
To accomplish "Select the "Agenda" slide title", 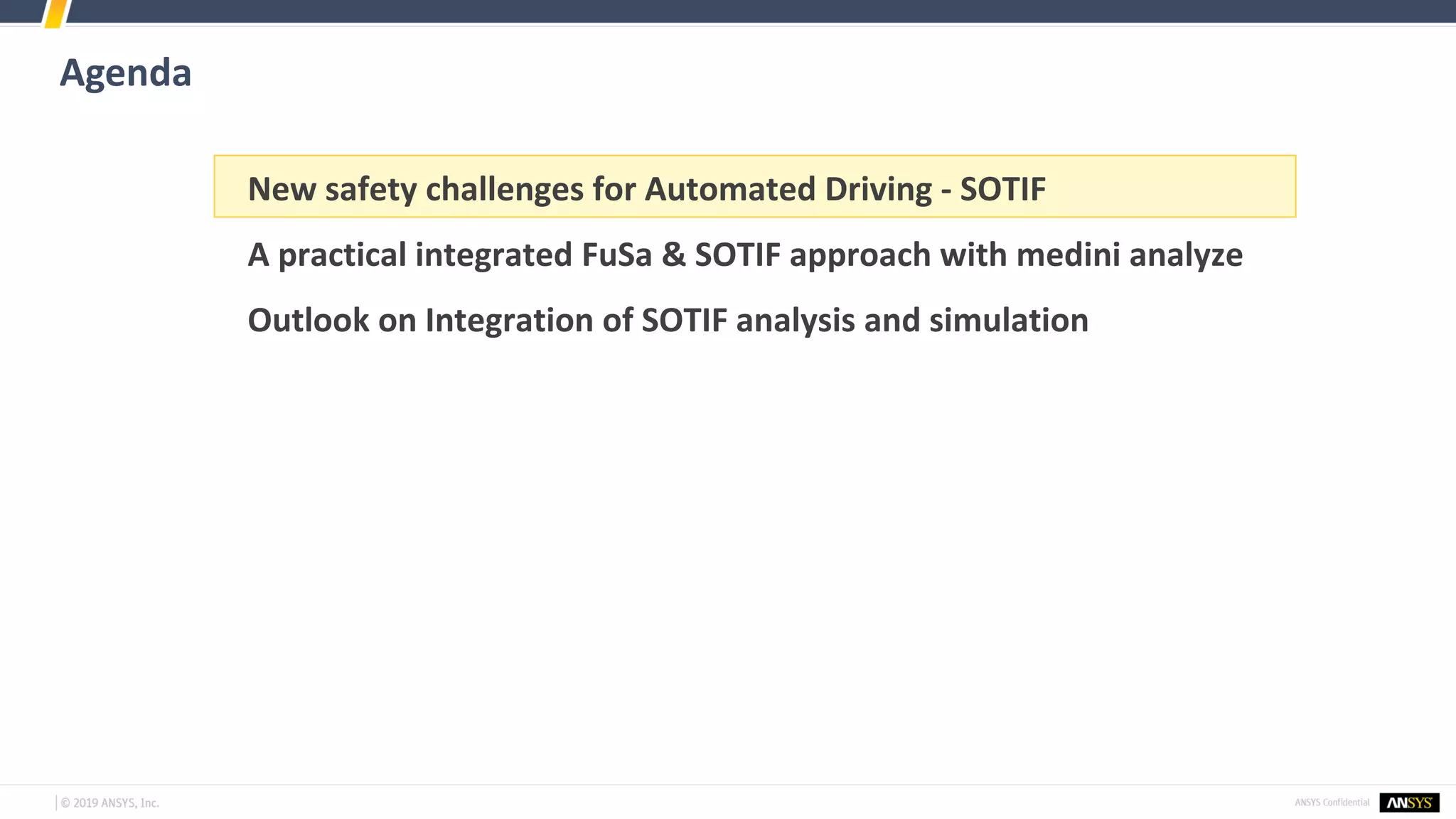I will (x=126, y=73).
